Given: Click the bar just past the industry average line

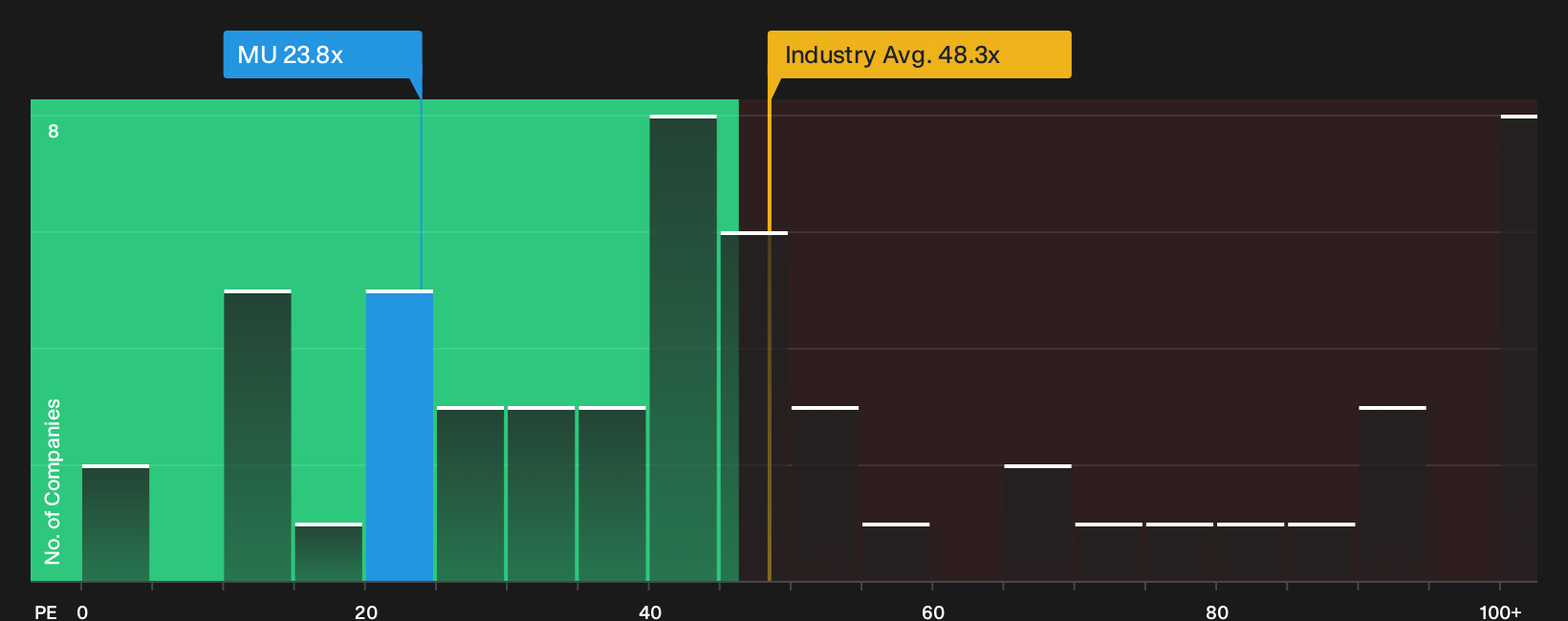Looking at the screenshot, I should point(825,494).
